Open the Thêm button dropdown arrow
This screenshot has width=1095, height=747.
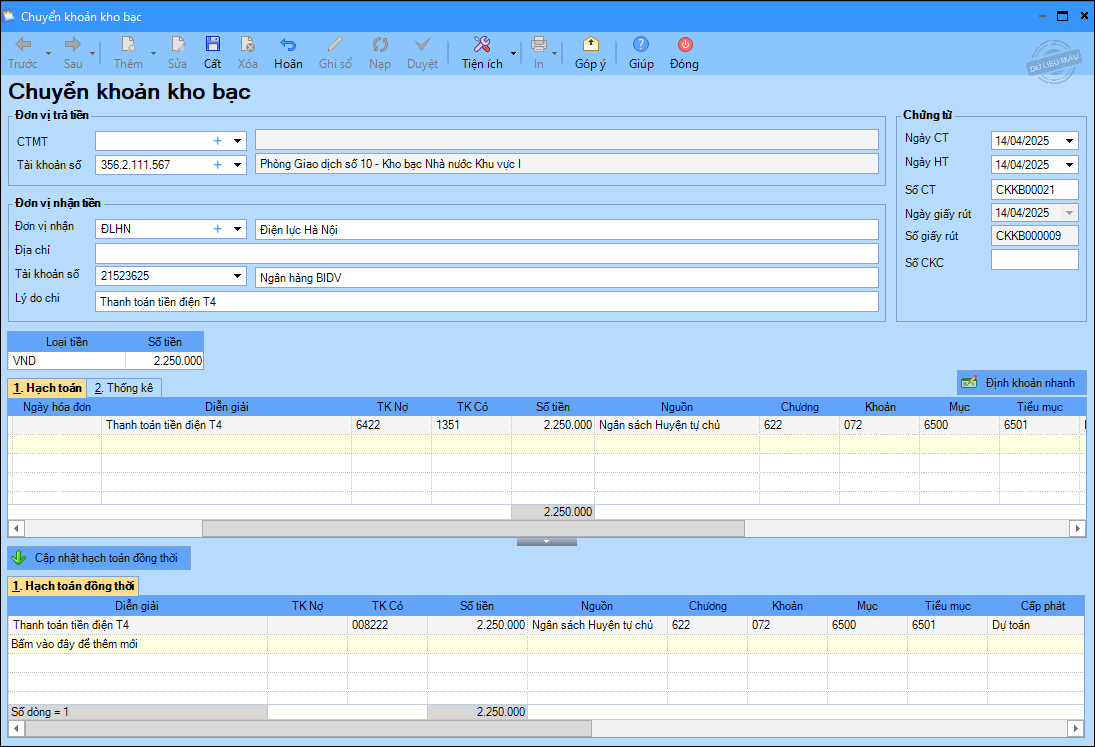(154, 54)
